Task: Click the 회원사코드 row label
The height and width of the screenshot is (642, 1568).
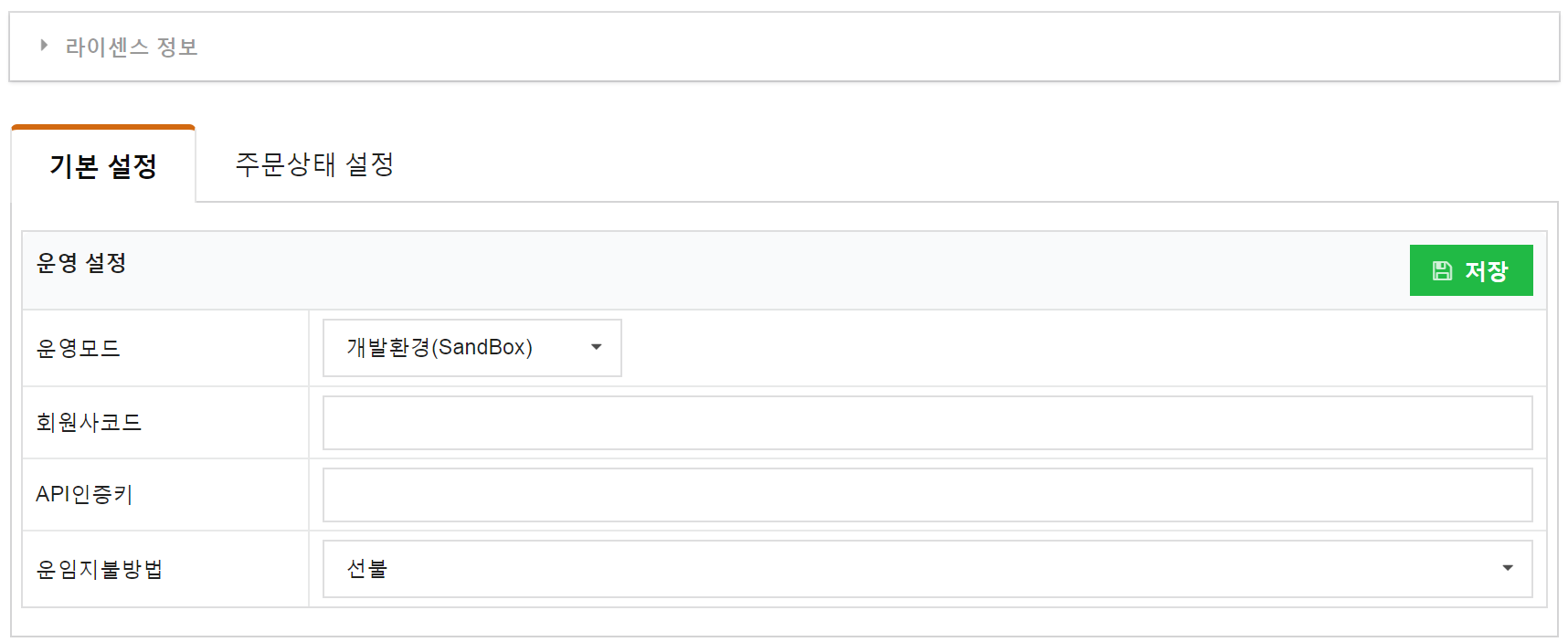Action: (x=89, y=423)
